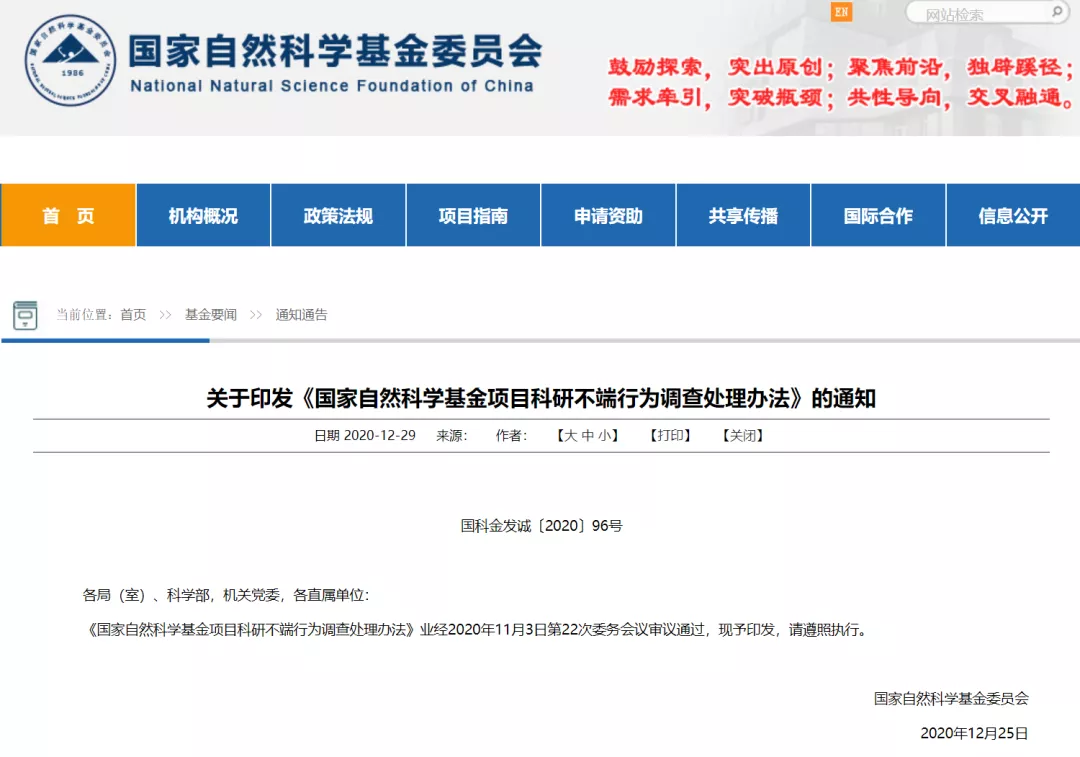Click the search magnifier icon
Image resolution: width=1080 pixels, height=757 pixels.
point(1056,13)
